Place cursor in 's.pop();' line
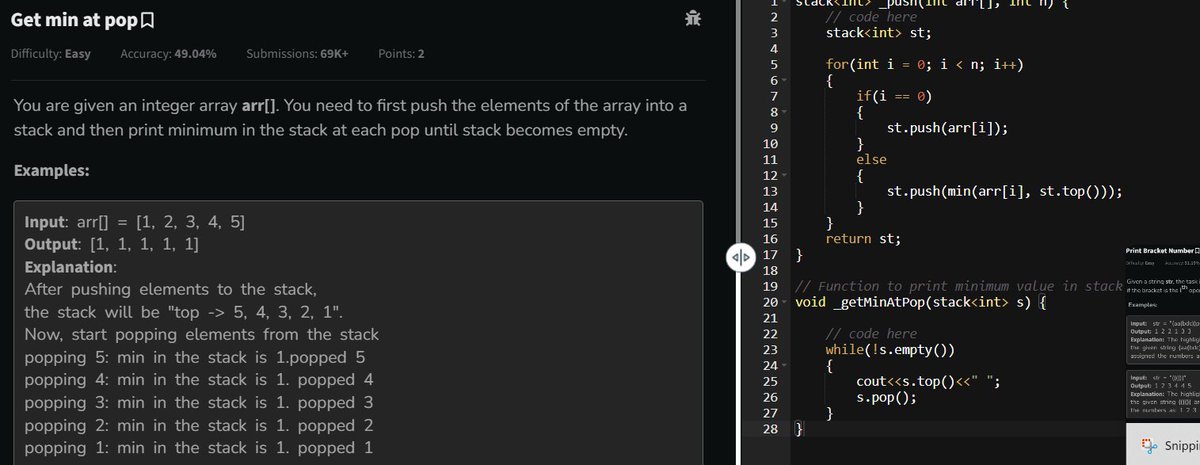Screen dimensions: 1200x465 click(886, 397)
